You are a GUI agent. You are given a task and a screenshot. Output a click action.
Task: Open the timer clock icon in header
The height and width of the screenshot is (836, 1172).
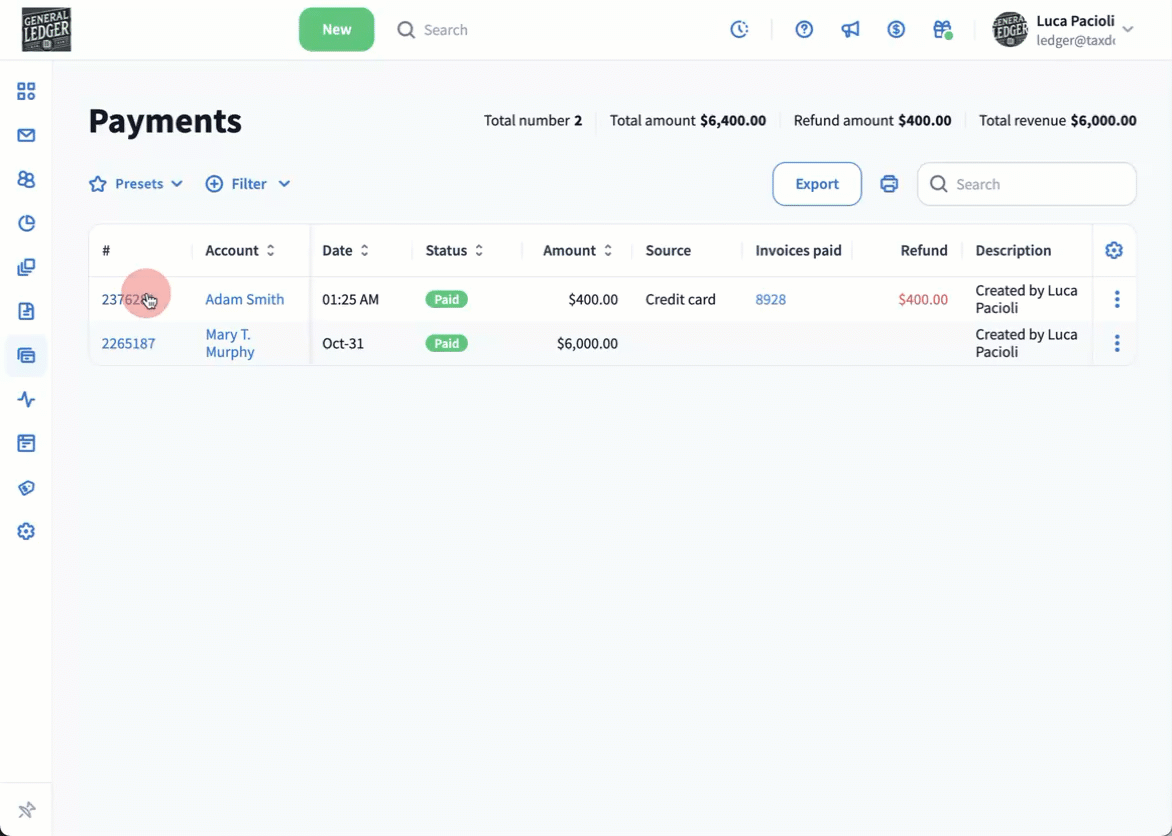(x=739, y=30)
